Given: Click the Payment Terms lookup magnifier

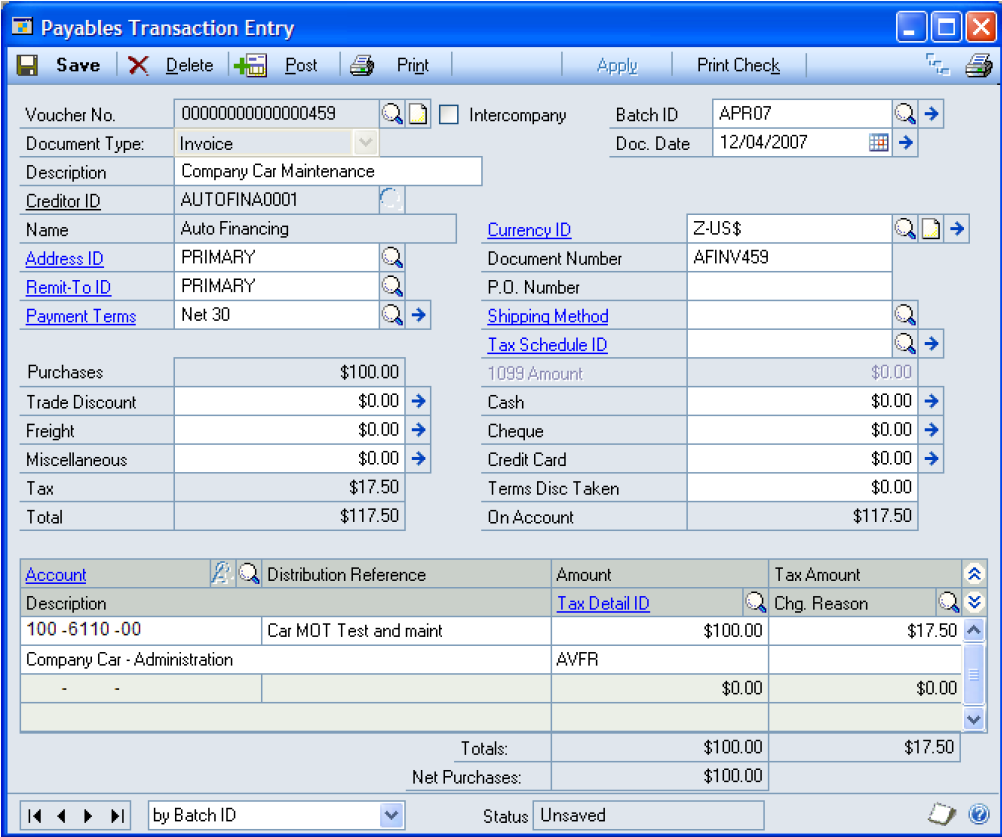Looking at the screenshot, I should tap(392, 315).
